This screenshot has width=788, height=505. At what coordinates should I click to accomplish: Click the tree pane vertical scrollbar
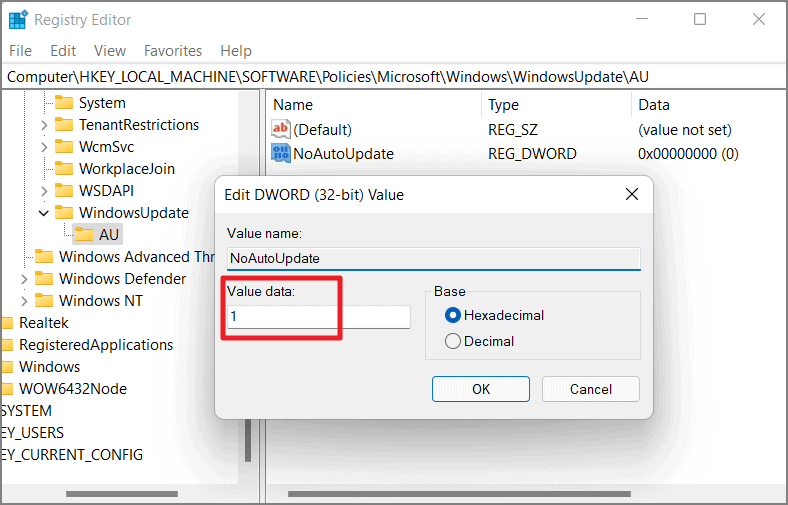(248, 441)
